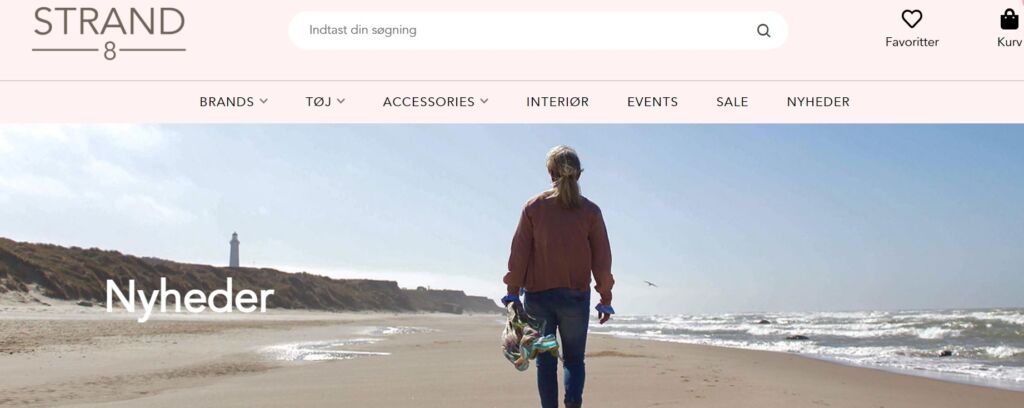Open the Sale section
Viewport: 1024px width, 408px height.
coord(732,102)
